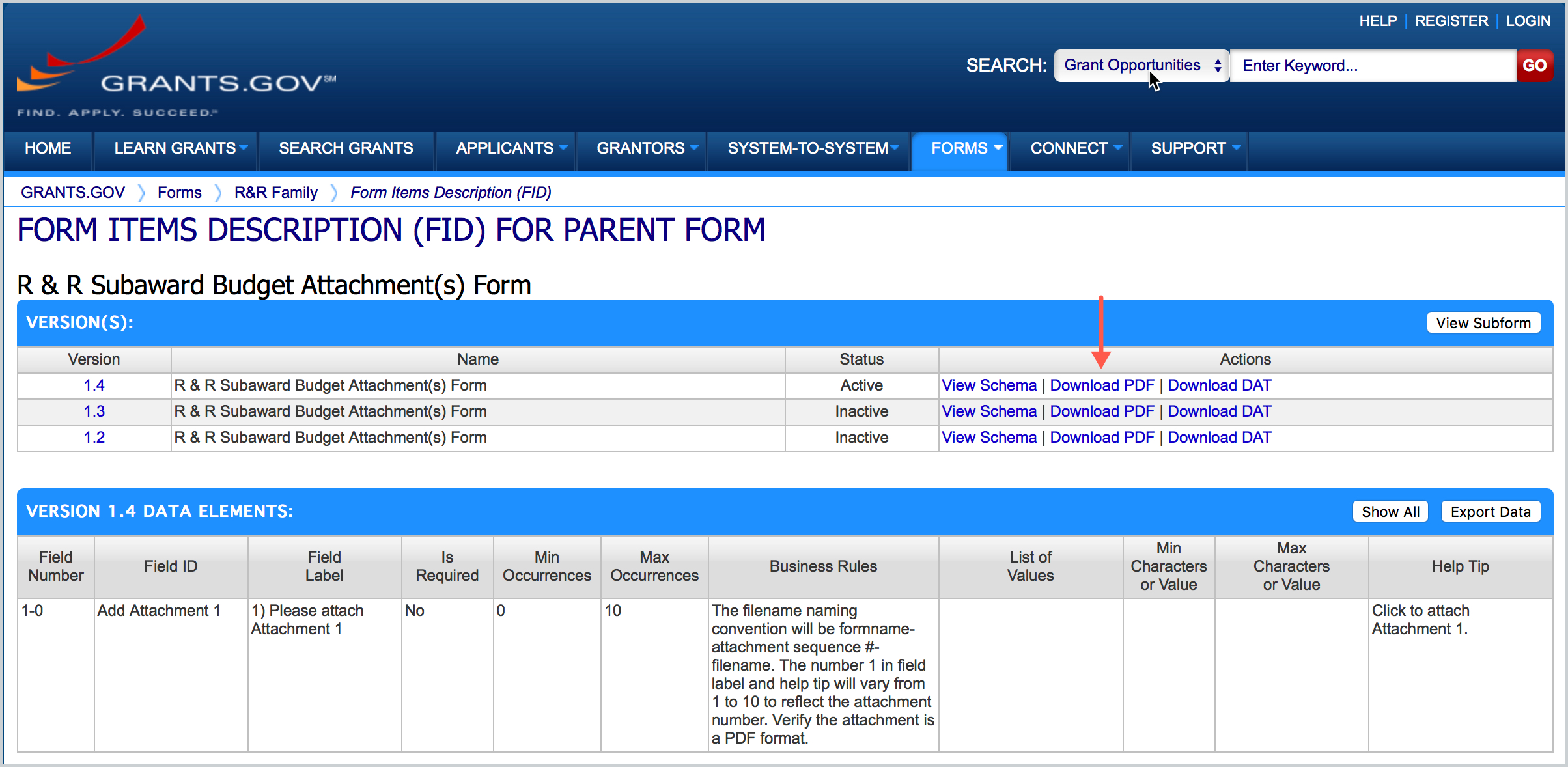Click the Status column header
Viewport: 1568px width, 767px height.
click(861, 359)
